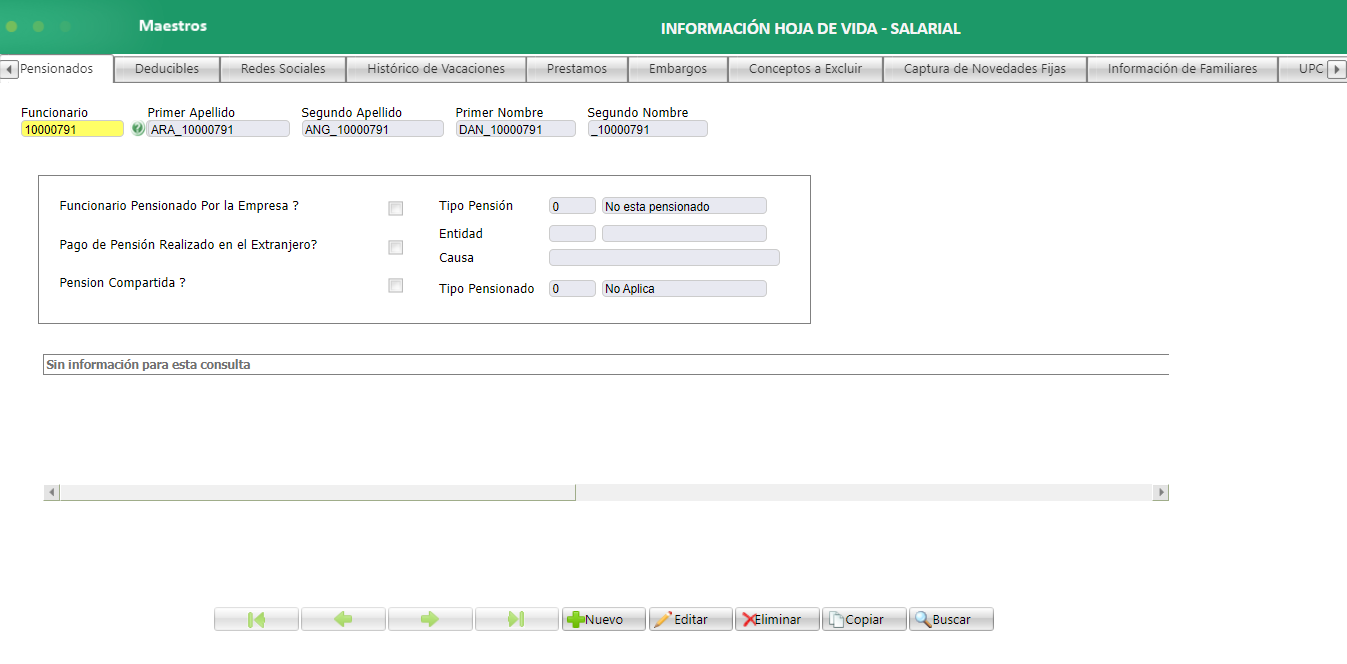1347x664 pixels.
Task: Click the last-record navigation button
Action: pyautogui.click(x=516, y=618)
